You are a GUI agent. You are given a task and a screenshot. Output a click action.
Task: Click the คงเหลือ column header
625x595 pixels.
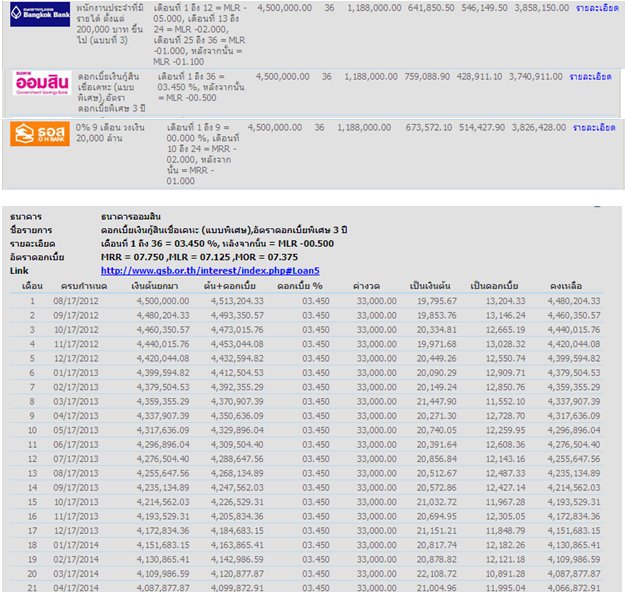[566, 286]
